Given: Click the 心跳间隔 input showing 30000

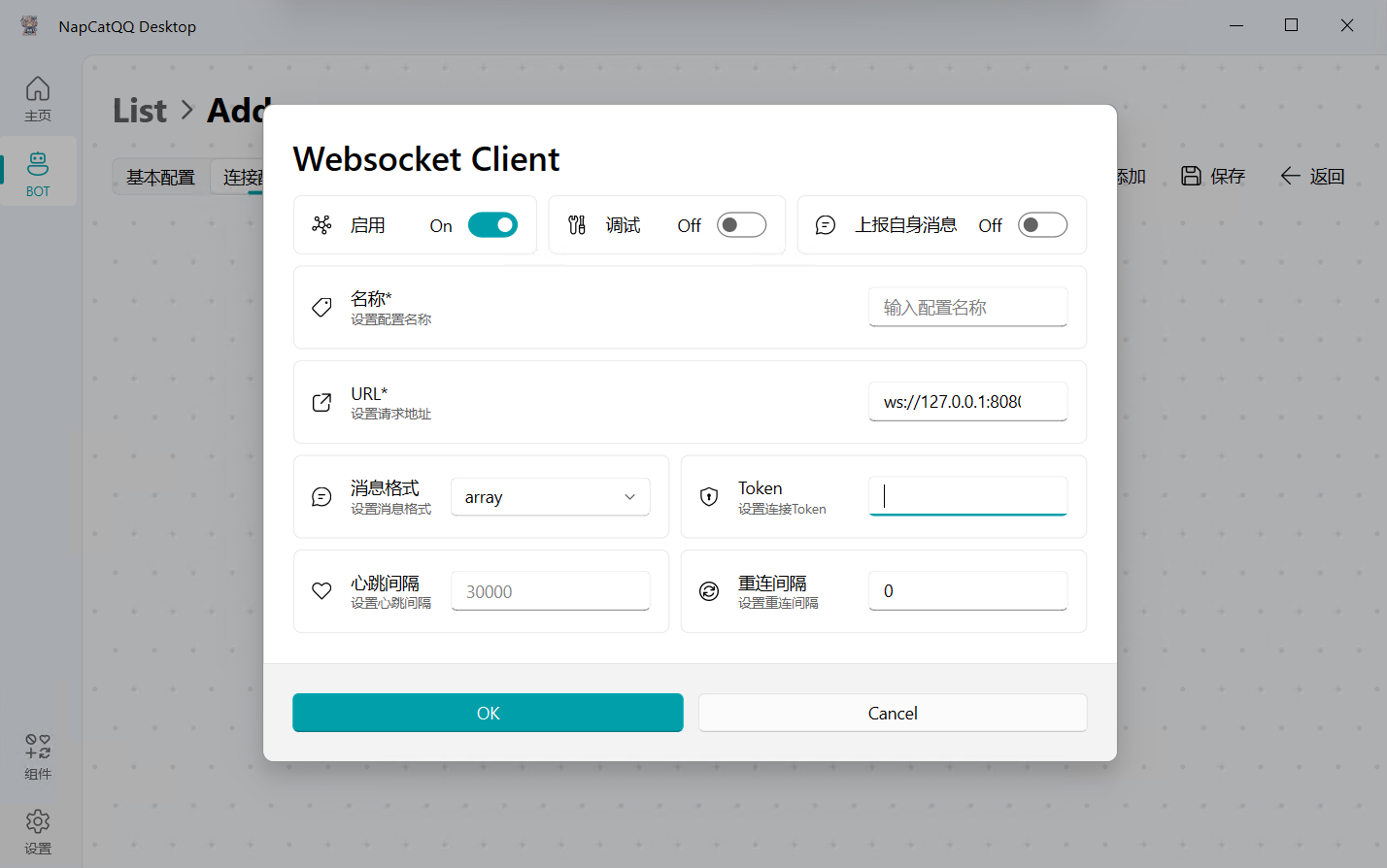Looking at the screenshot, I should (550, 591).
